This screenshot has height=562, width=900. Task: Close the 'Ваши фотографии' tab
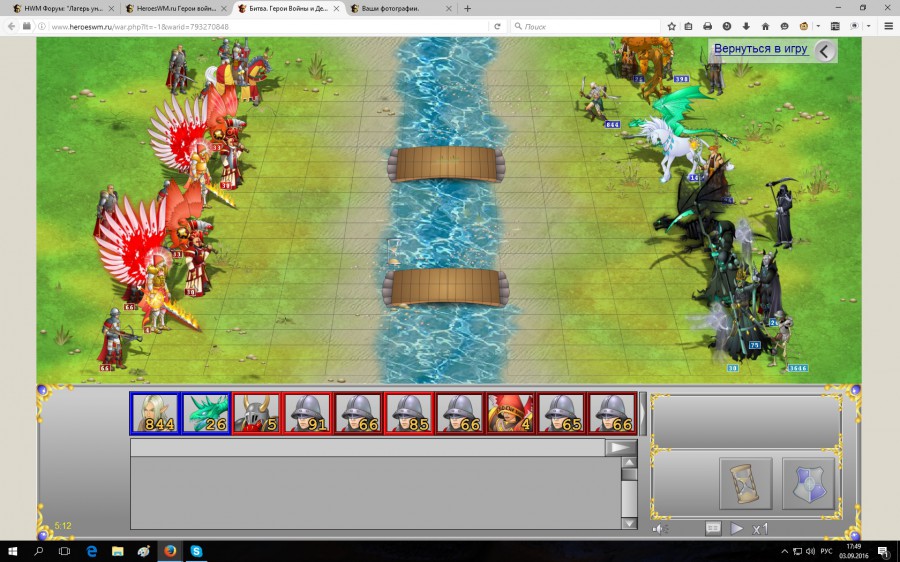pos(449,9)
